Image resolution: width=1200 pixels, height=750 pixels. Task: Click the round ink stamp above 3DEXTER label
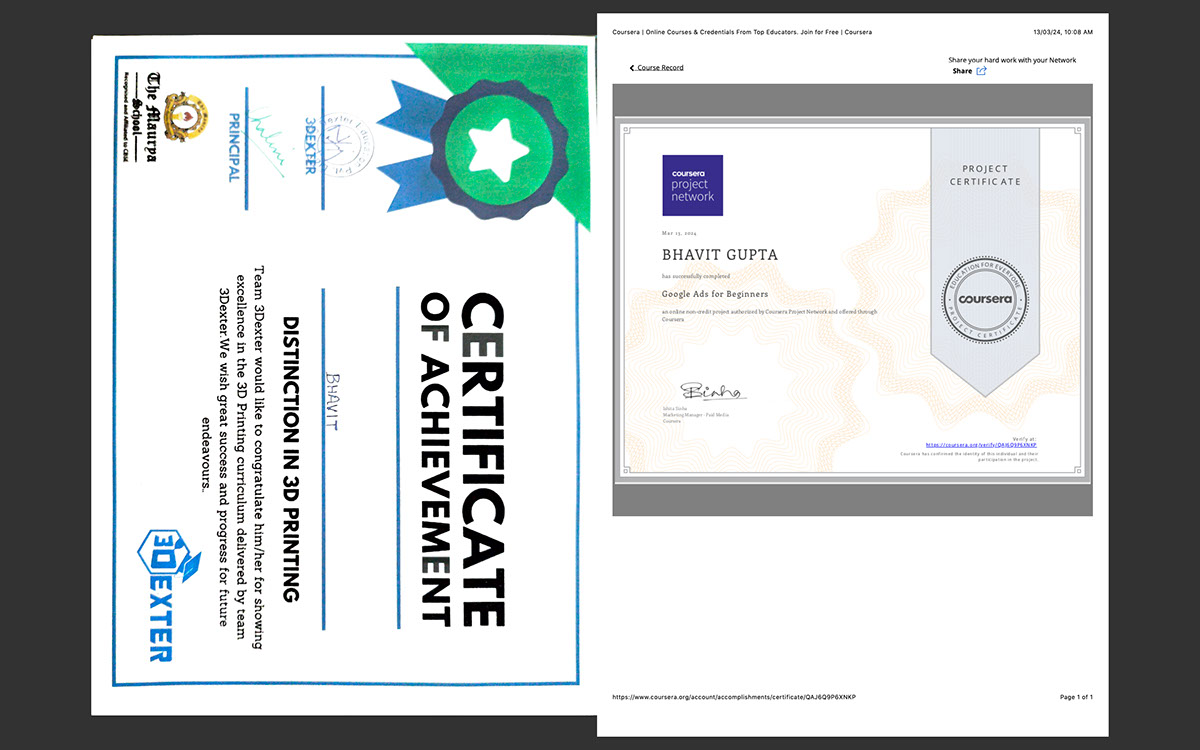pos(345,146)
